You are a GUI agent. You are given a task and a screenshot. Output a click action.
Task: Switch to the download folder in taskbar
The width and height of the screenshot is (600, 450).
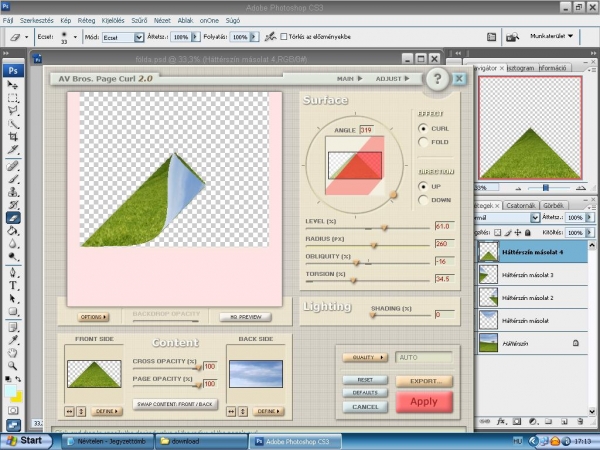point(202,441)
